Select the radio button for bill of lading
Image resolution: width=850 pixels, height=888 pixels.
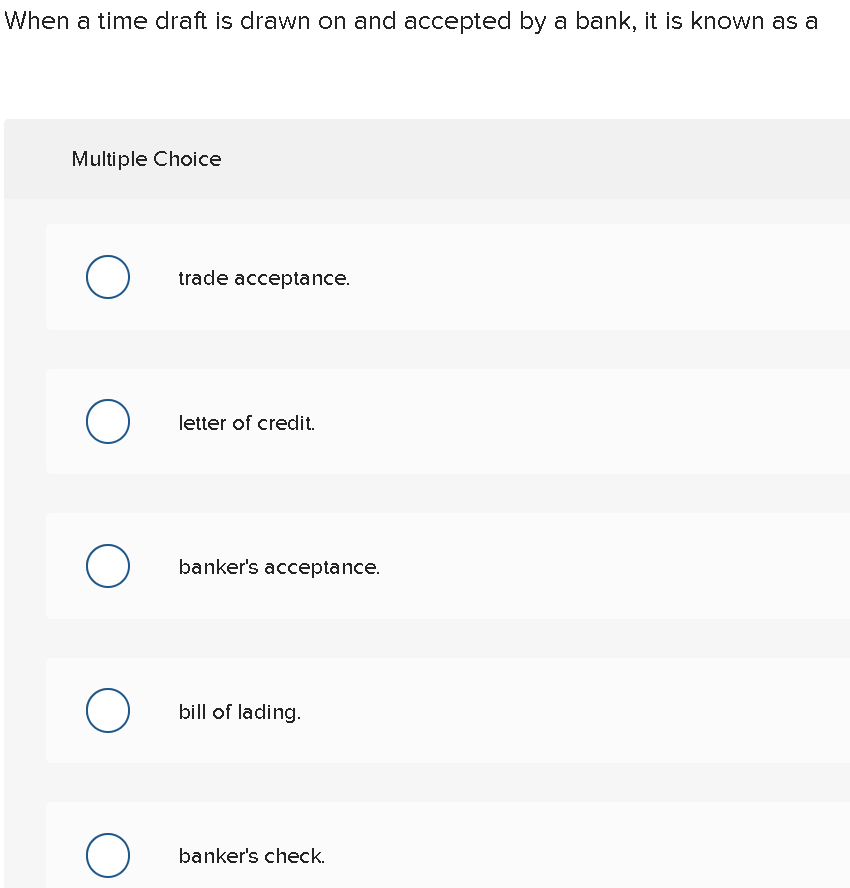point(108,711)
